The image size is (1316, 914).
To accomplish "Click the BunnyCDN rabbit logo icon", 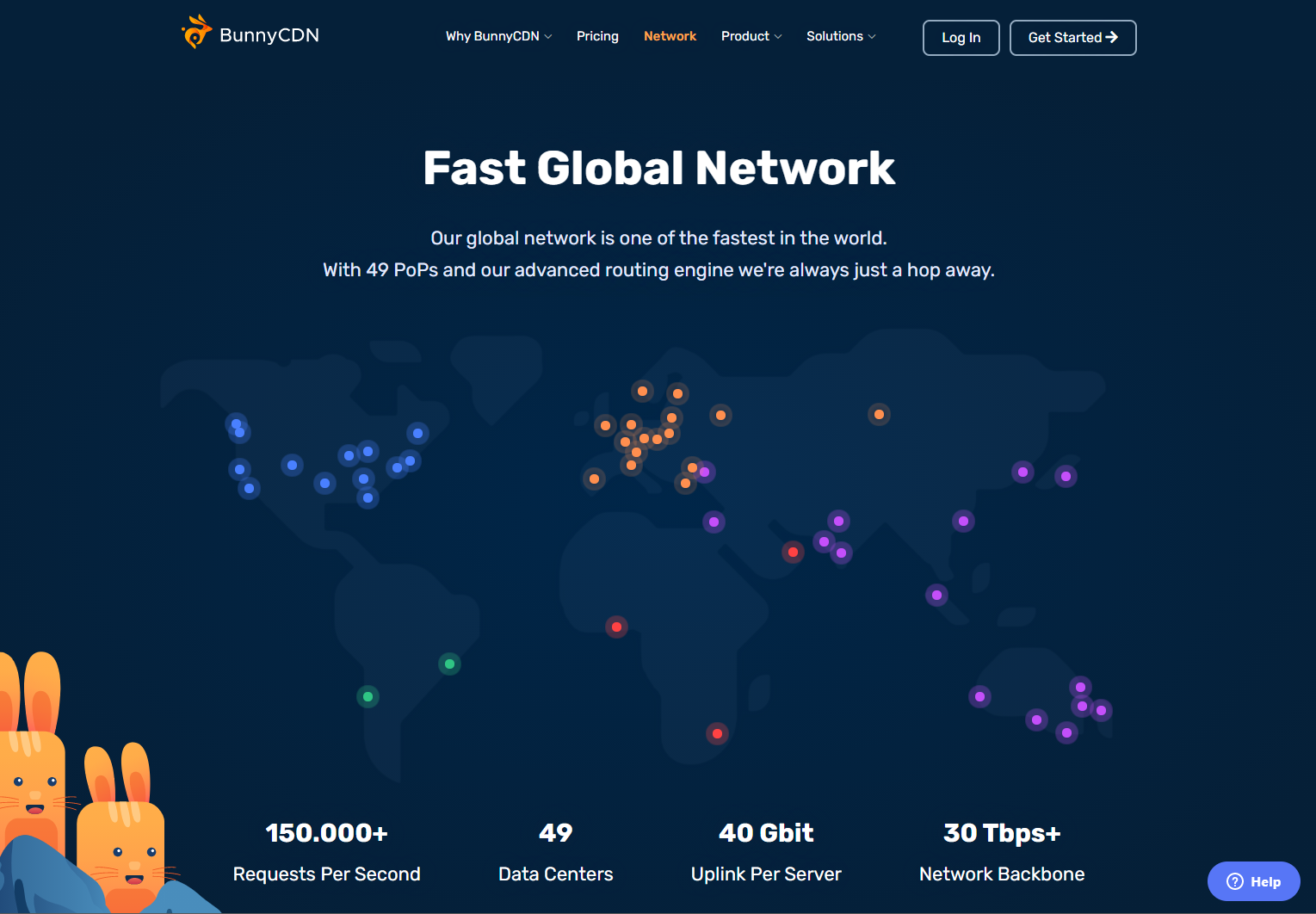I will [x=196, y=33].
